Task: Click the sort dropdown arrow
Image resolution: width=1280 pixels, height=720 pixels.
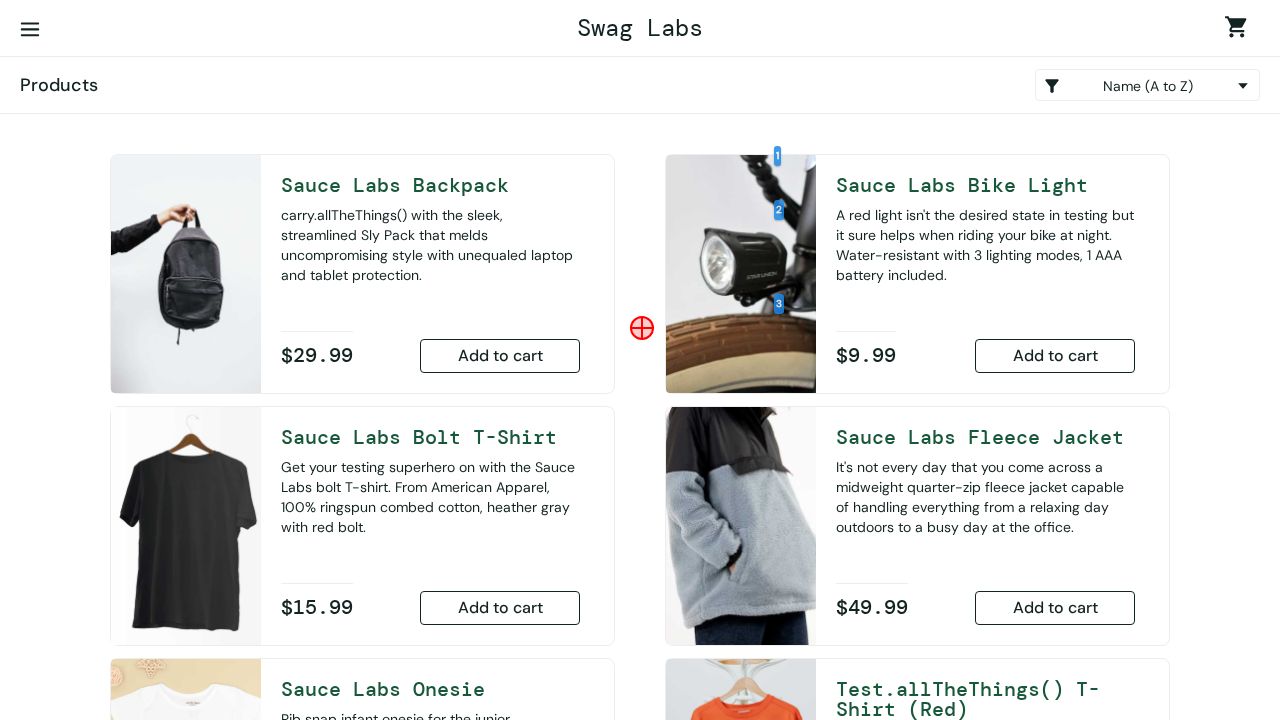Action: pos(1243,86)
